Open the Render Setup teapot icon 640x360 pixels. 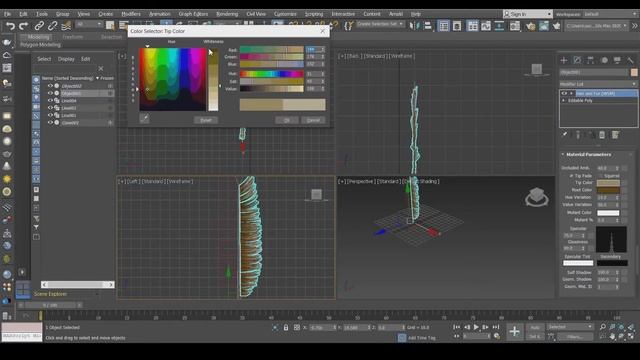click(x=530, y=26)
